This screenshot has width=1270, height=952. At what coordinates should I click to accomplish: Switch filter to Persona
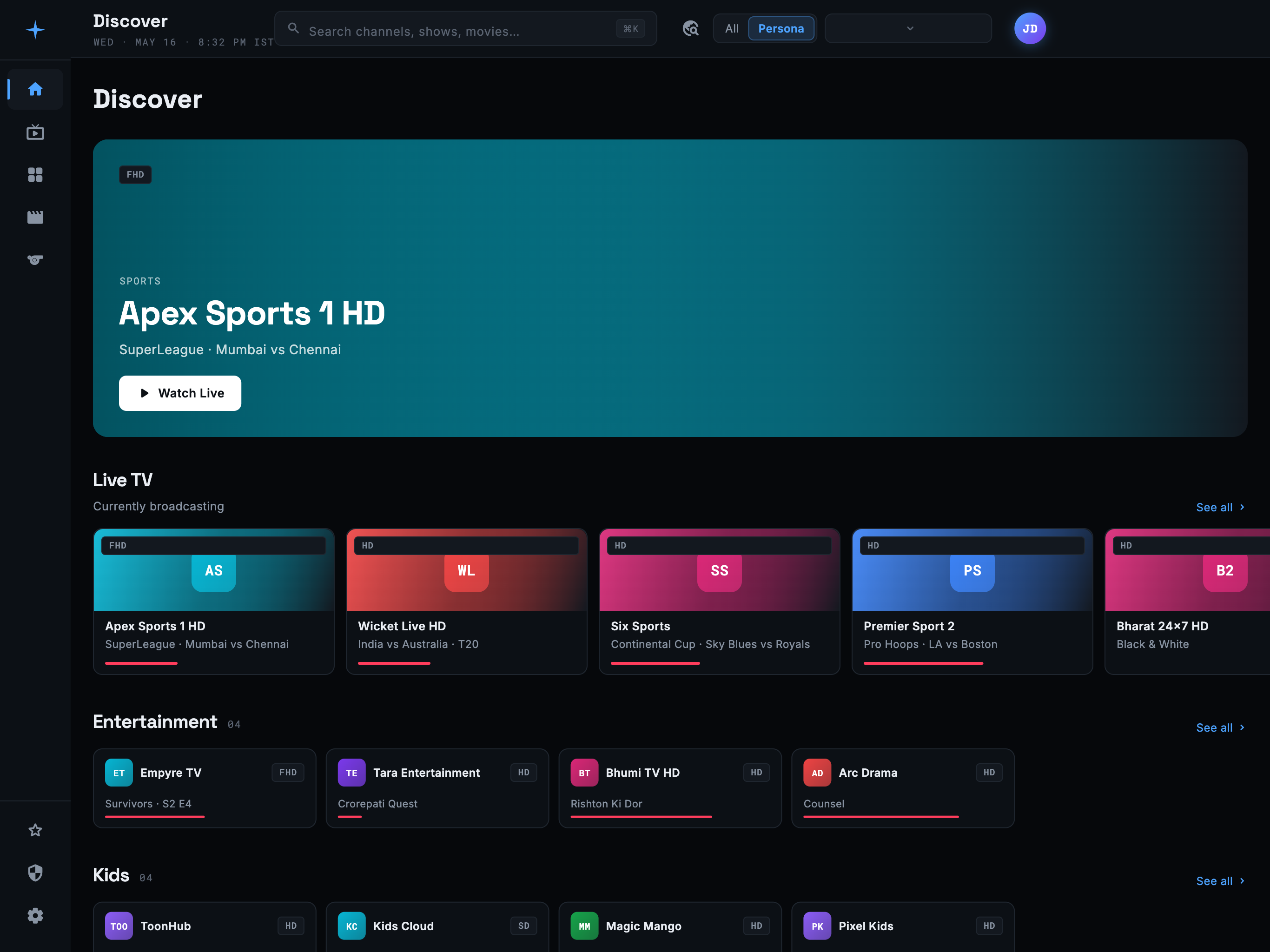pyautogui.click(x=781, y=28)
